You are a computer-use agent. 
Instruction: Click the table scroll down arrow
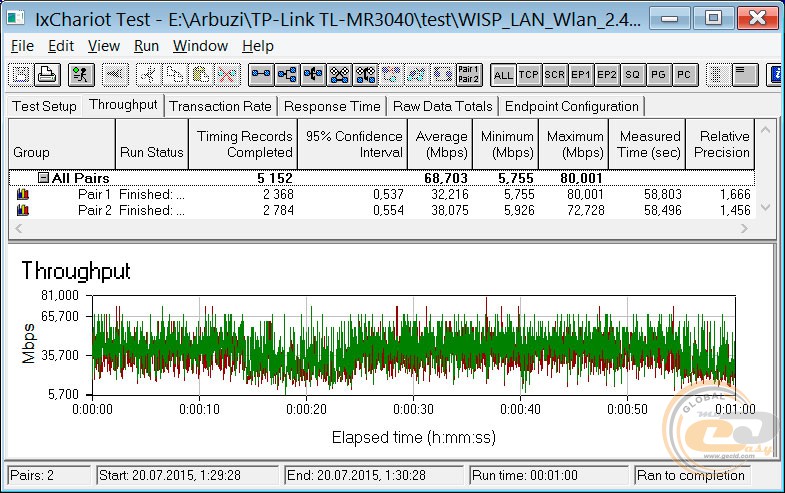(765, 207)
